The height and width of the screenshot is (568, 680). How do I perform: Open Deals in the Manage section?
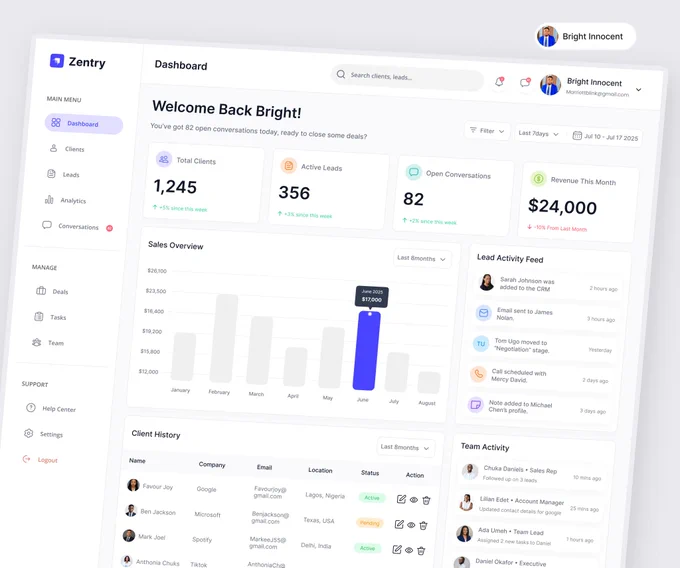pos(52,291)
